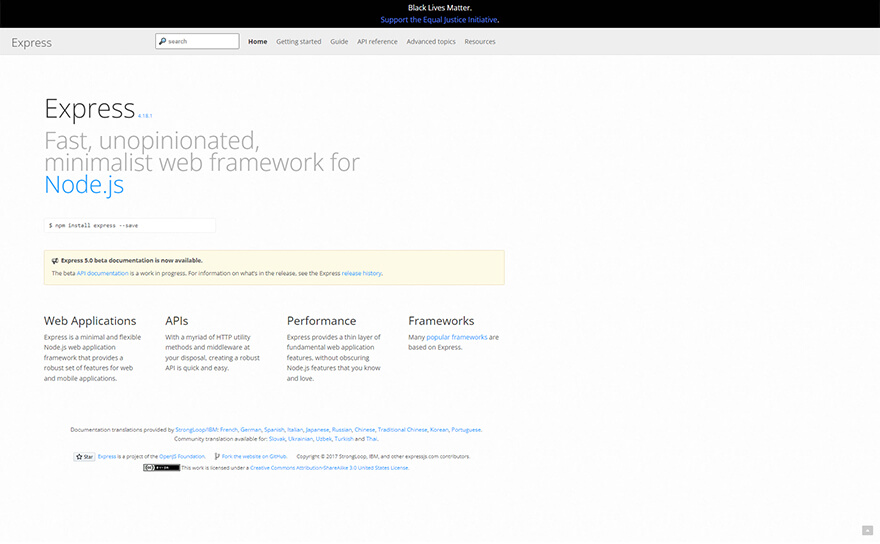Click the fork icon beside GitHub link

point(217,456)
